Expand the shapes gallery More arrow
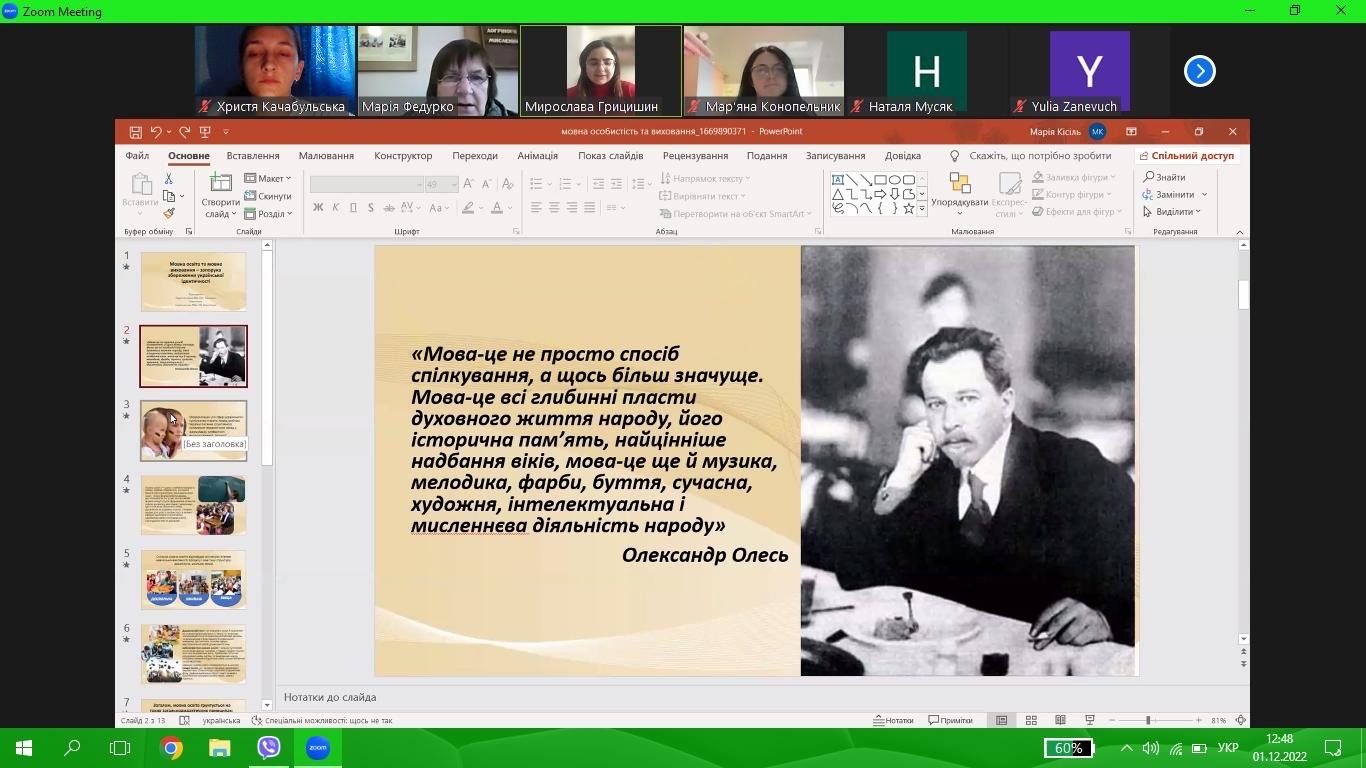Viewport: 1366px width, 768px height. click(922, 209)
